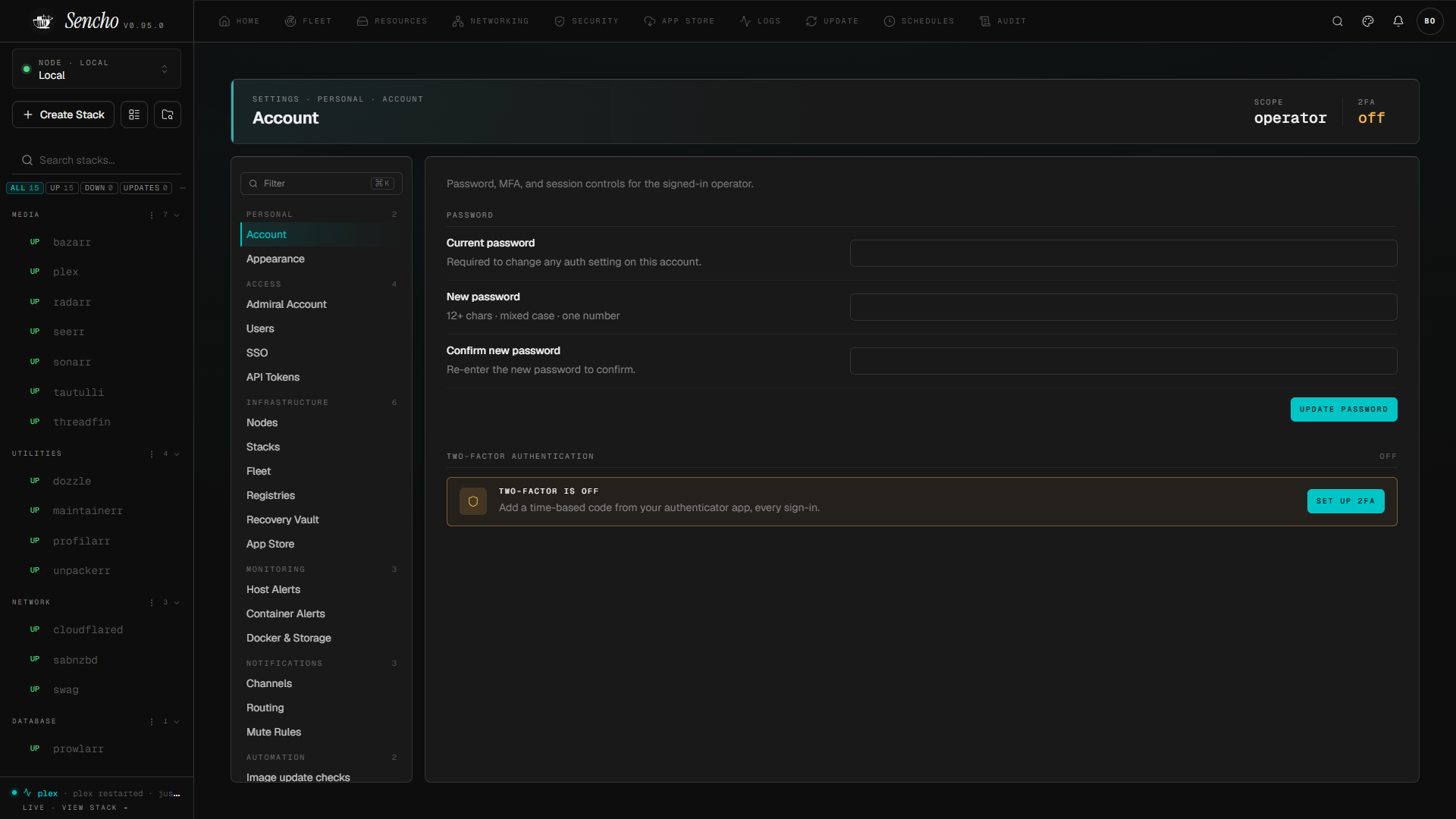Open the theme palette icon
This screenshot has height=819, width=1456.
[1368, 21]
